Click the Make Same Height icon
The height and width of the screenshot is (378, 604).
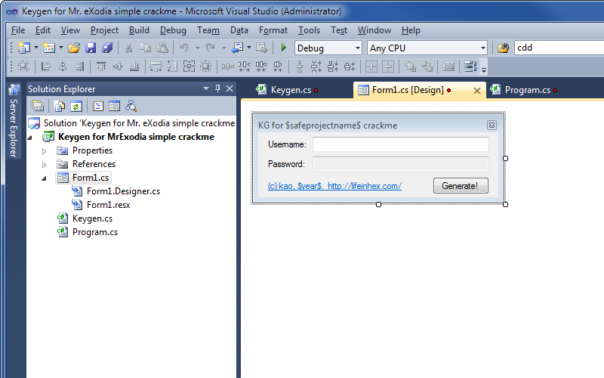pos(172,67)
